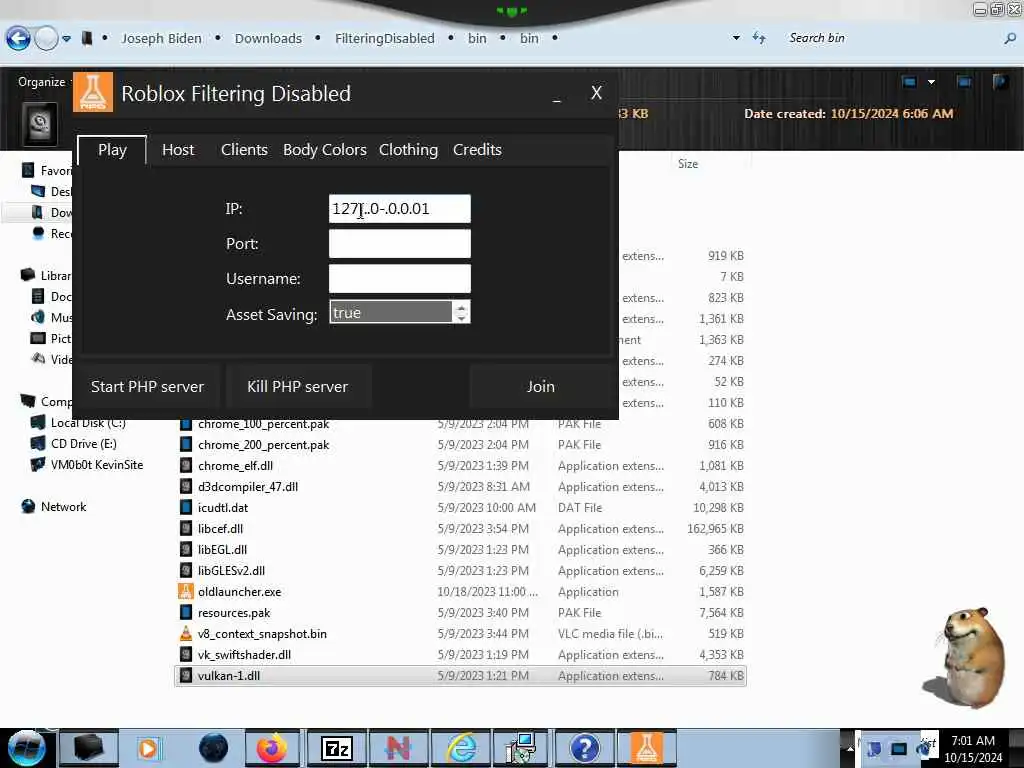The height and width of the screenshot is (768, 1024).
Task: Open recent locations dropdown arrow
Action: pos(67,39)
